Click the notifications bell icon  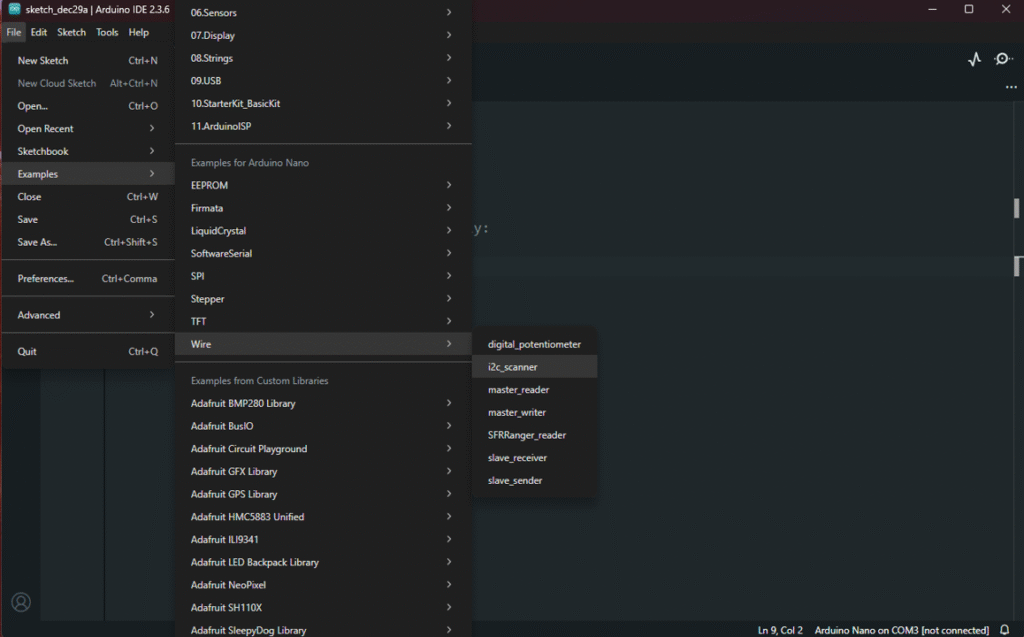point(1005,630)
